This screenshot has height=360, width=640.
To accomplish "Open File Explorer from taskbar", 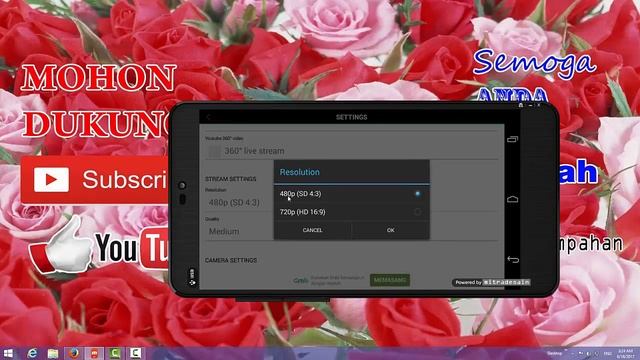I will (53, 353).
